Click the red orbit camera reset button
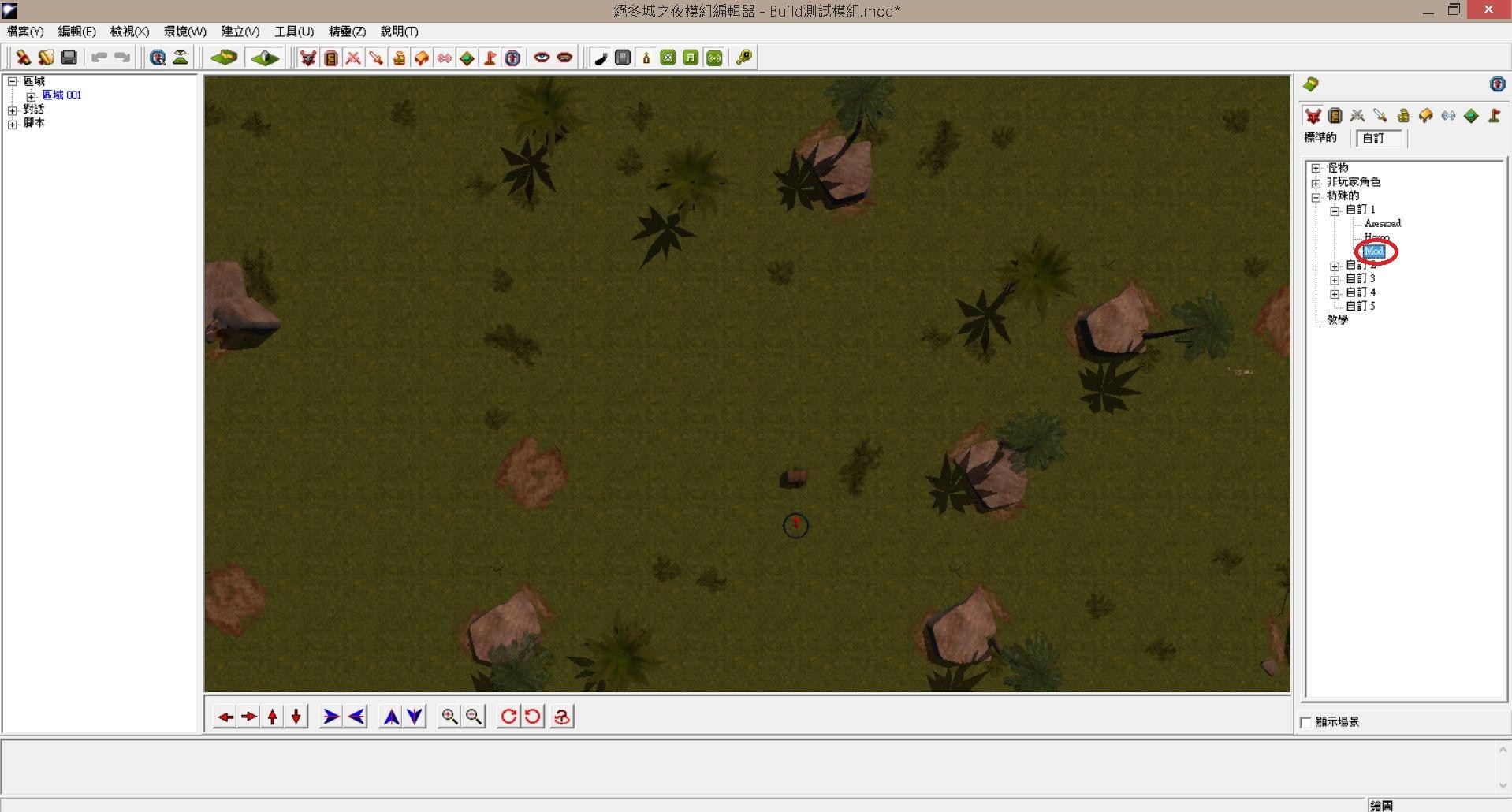The width and height of the screenshot is (1512, 812). pyautogui.click(x=562, y=717)
